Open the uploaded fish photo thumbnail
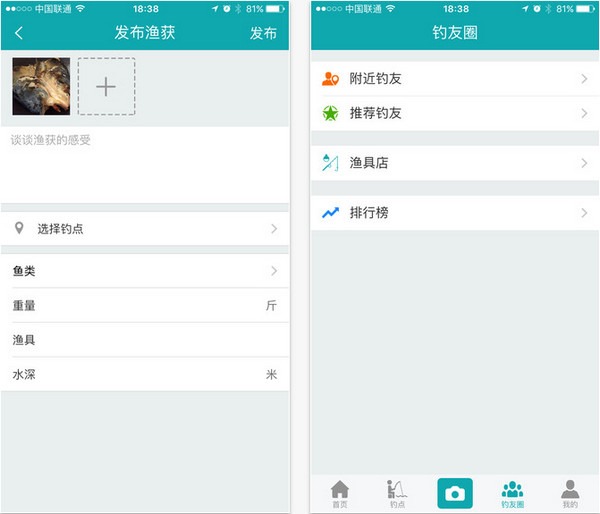600x514 pixels. pyautogui.click(x=41, y=86)
